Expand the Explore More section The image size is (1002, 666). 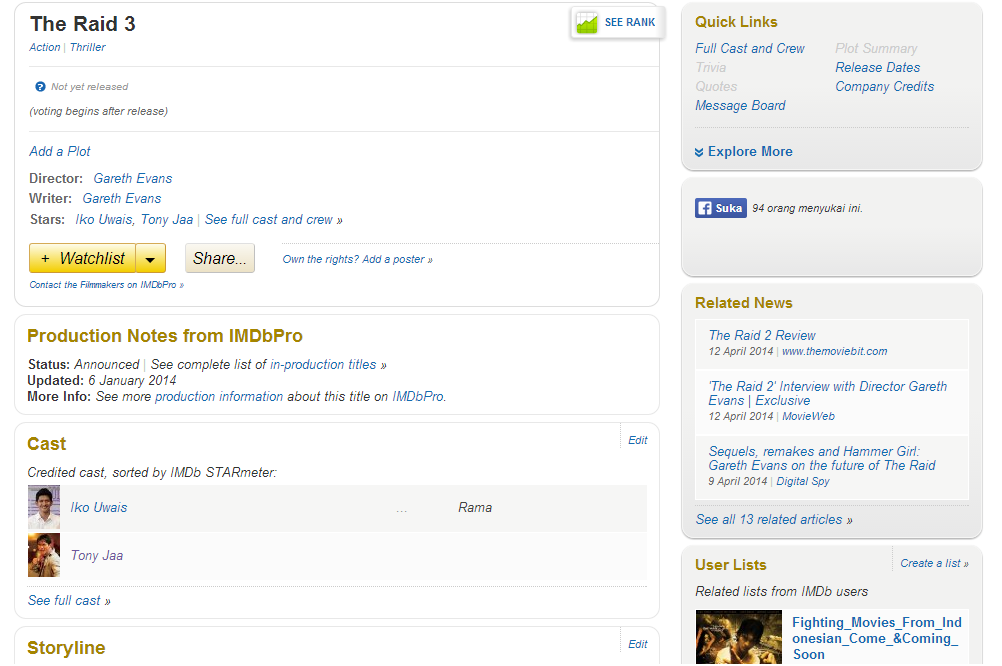click(x=744, y=151)
